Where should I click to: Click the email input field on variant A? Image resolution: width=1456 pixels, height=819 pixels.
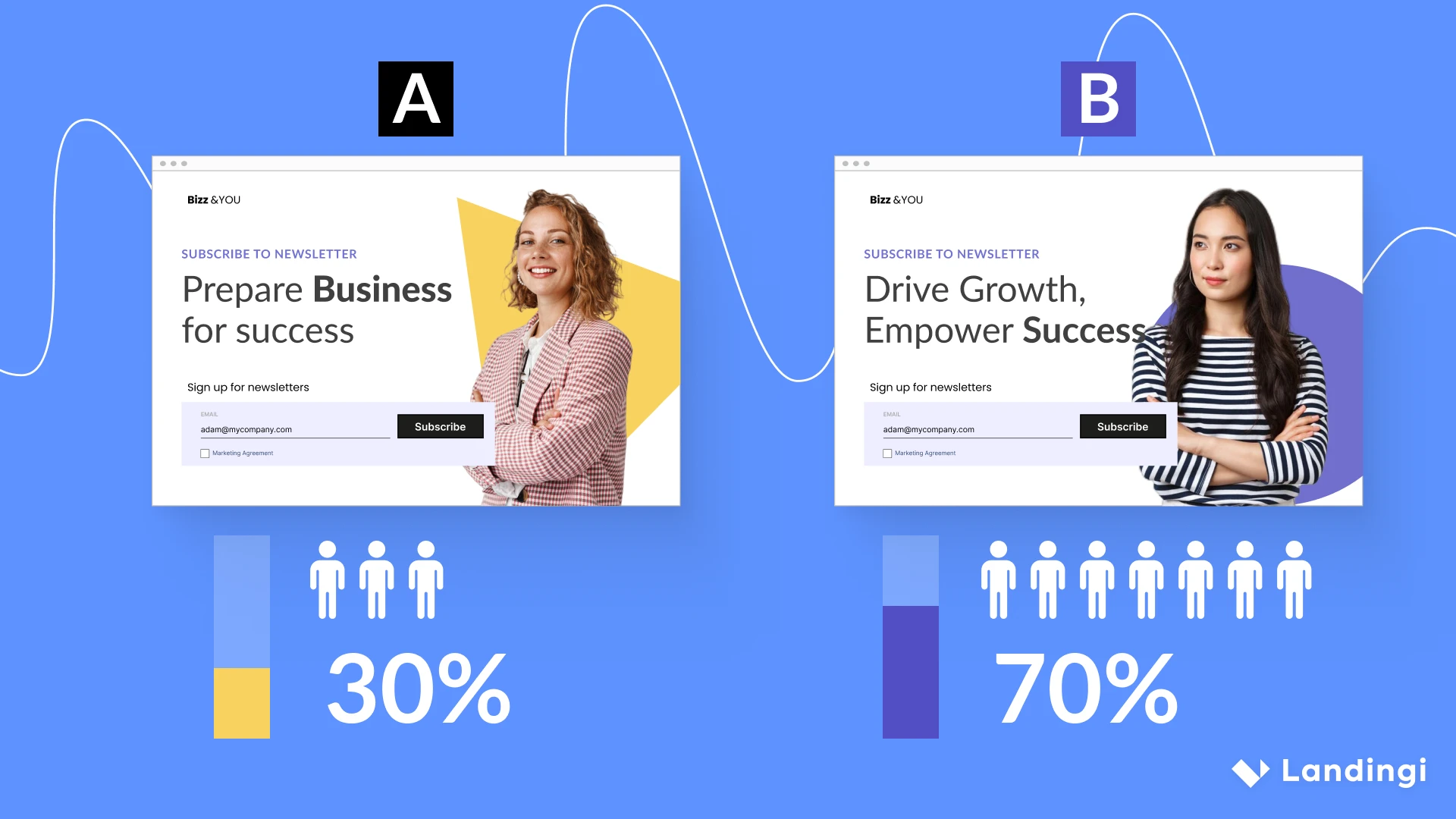click(x=291, y=428)
